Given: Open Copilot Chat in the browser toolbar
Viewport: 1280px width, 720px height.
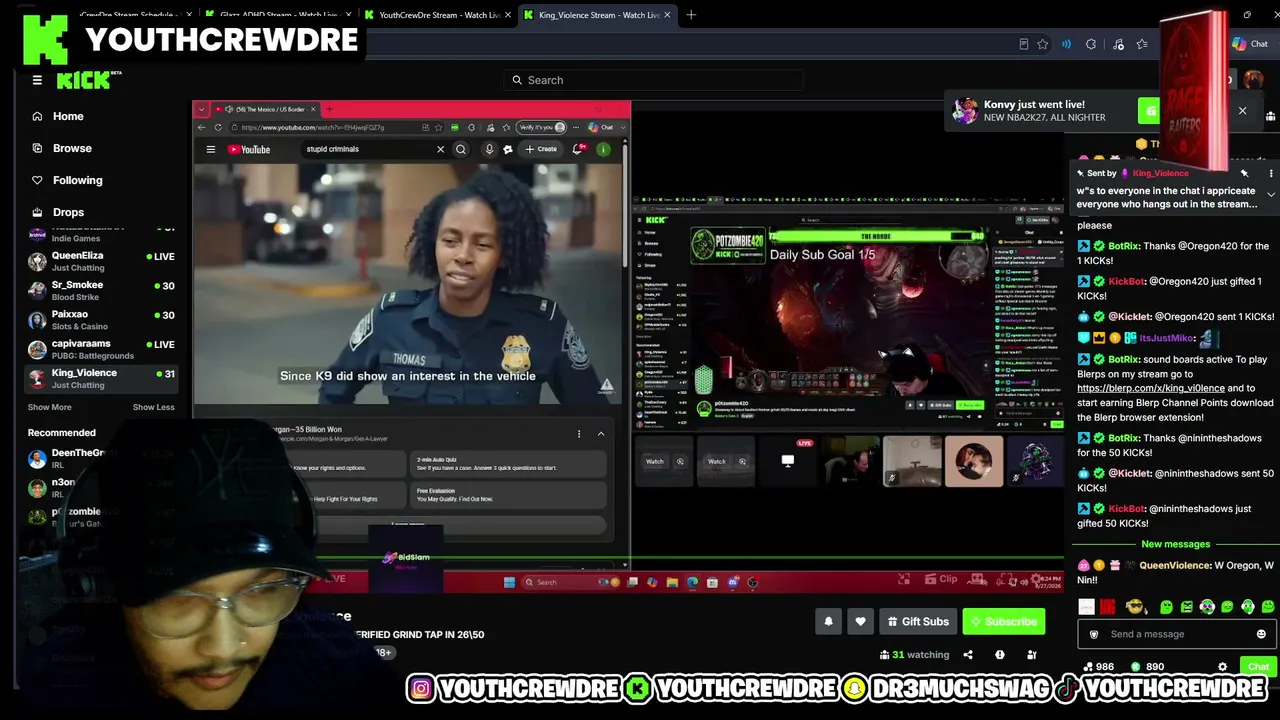Looking at the screenshot, I should click(1251, 44).
